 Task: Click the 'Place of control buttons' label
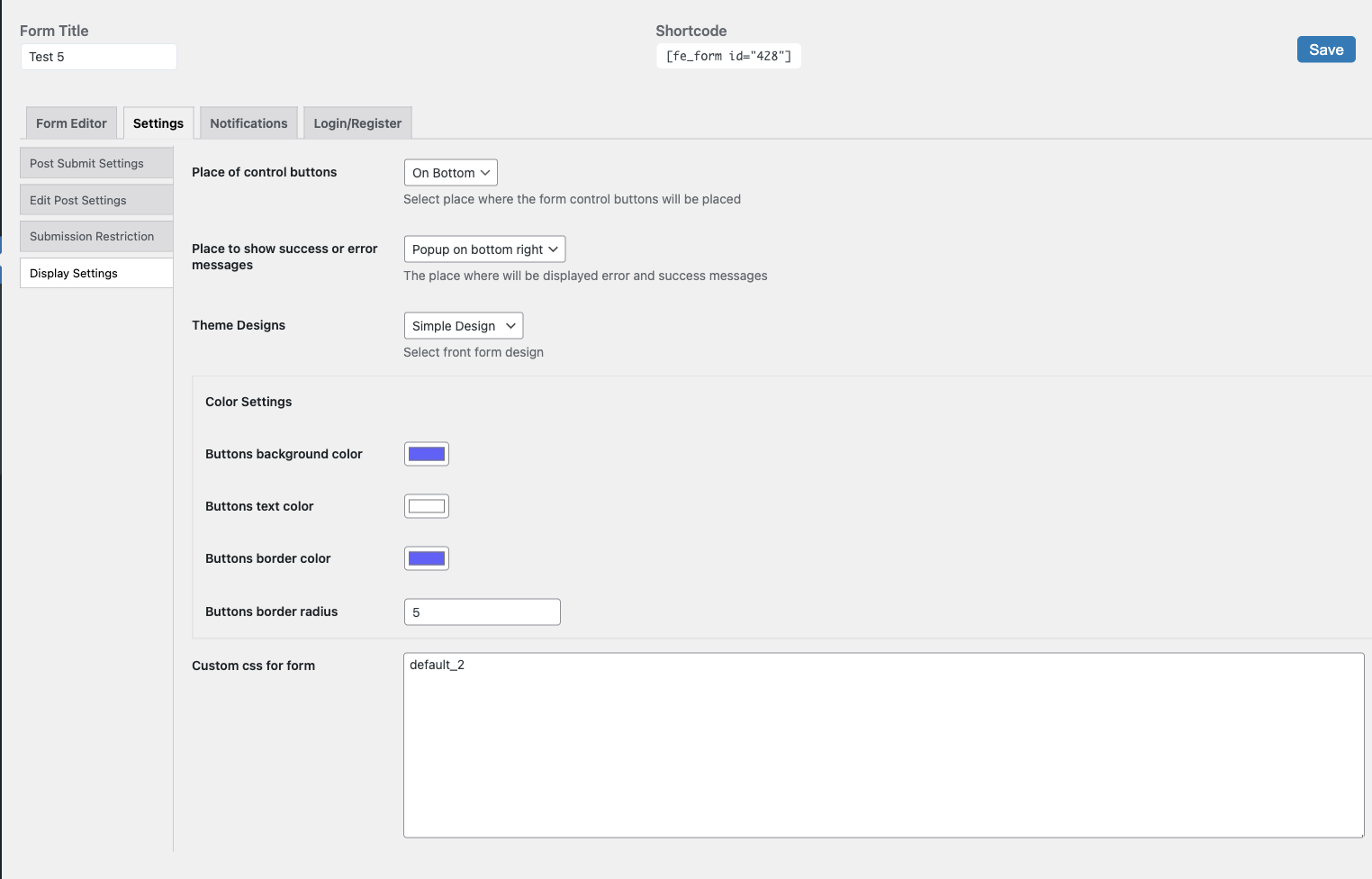(264, 172)
